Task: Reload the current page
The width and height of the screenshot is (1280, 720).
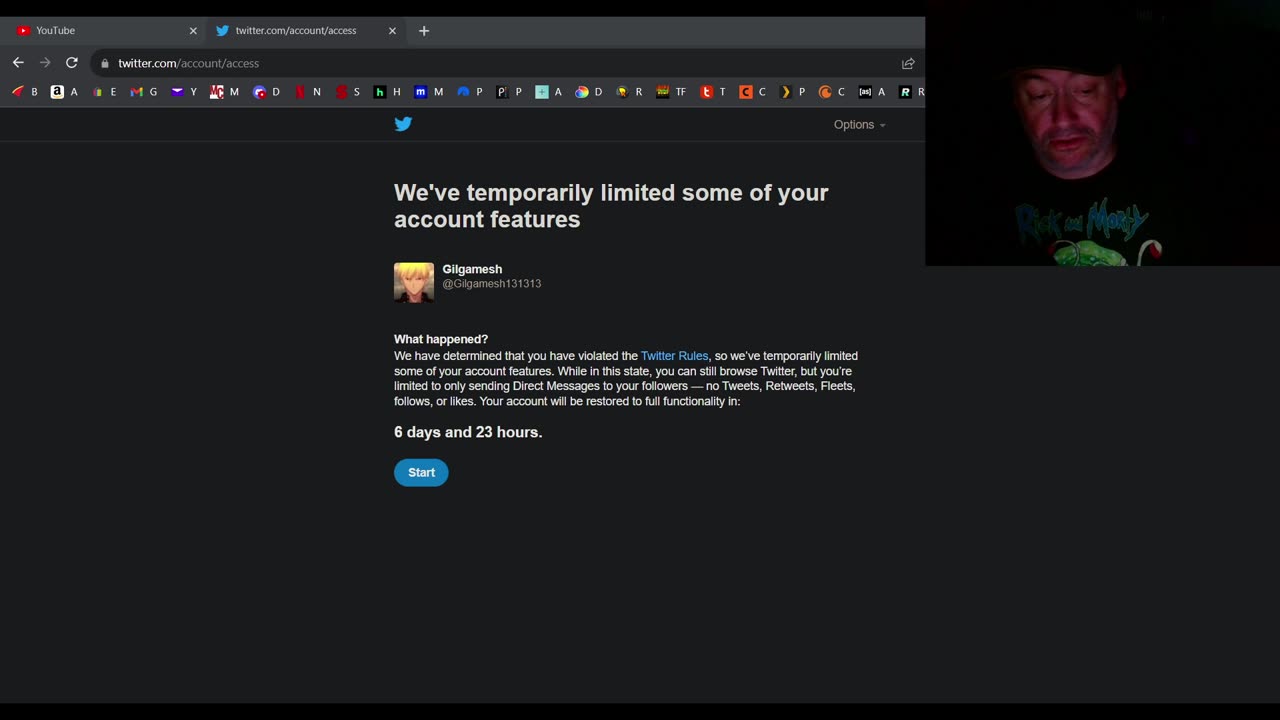Action: [72, 63]
